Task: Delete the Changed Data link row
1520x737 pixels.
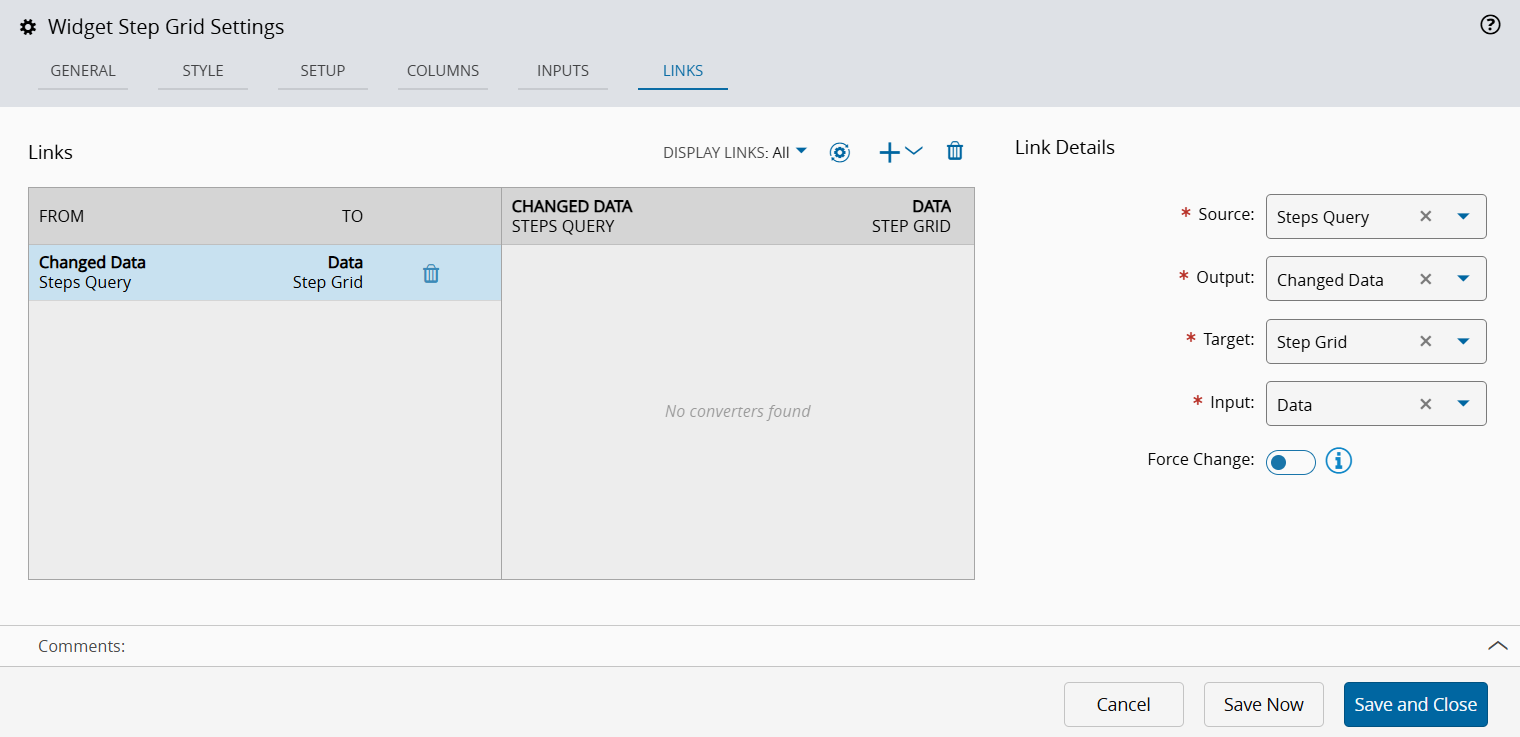Action: (x=431, y=273)
